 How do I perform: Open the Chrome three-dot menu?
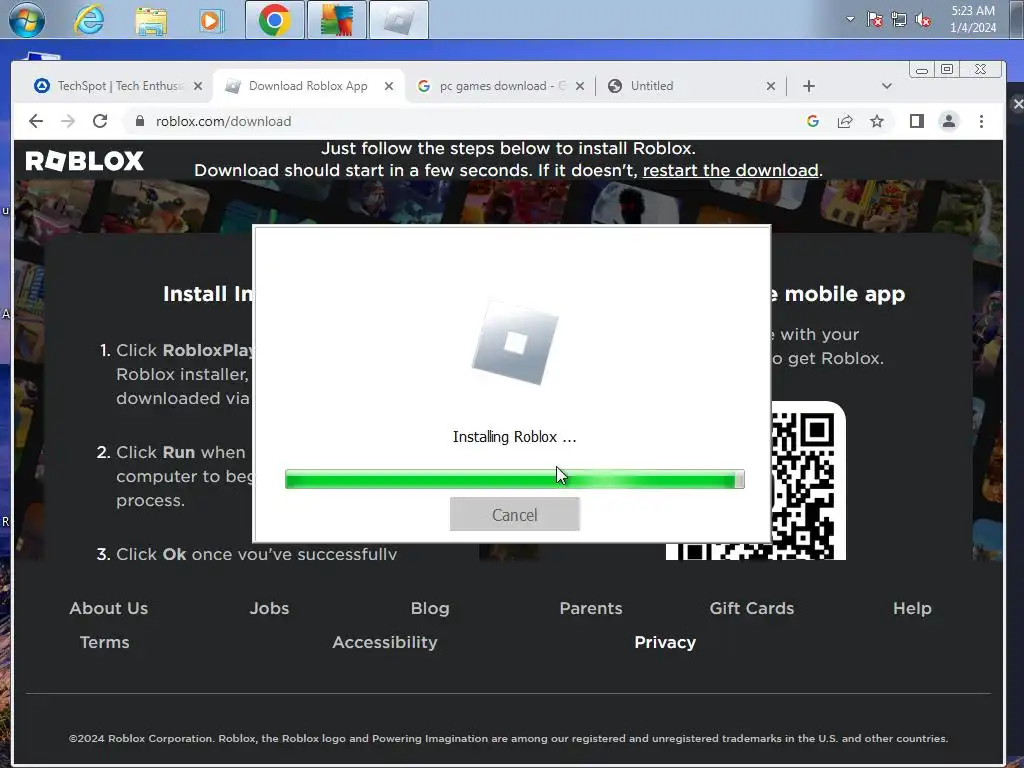(981, 121)
